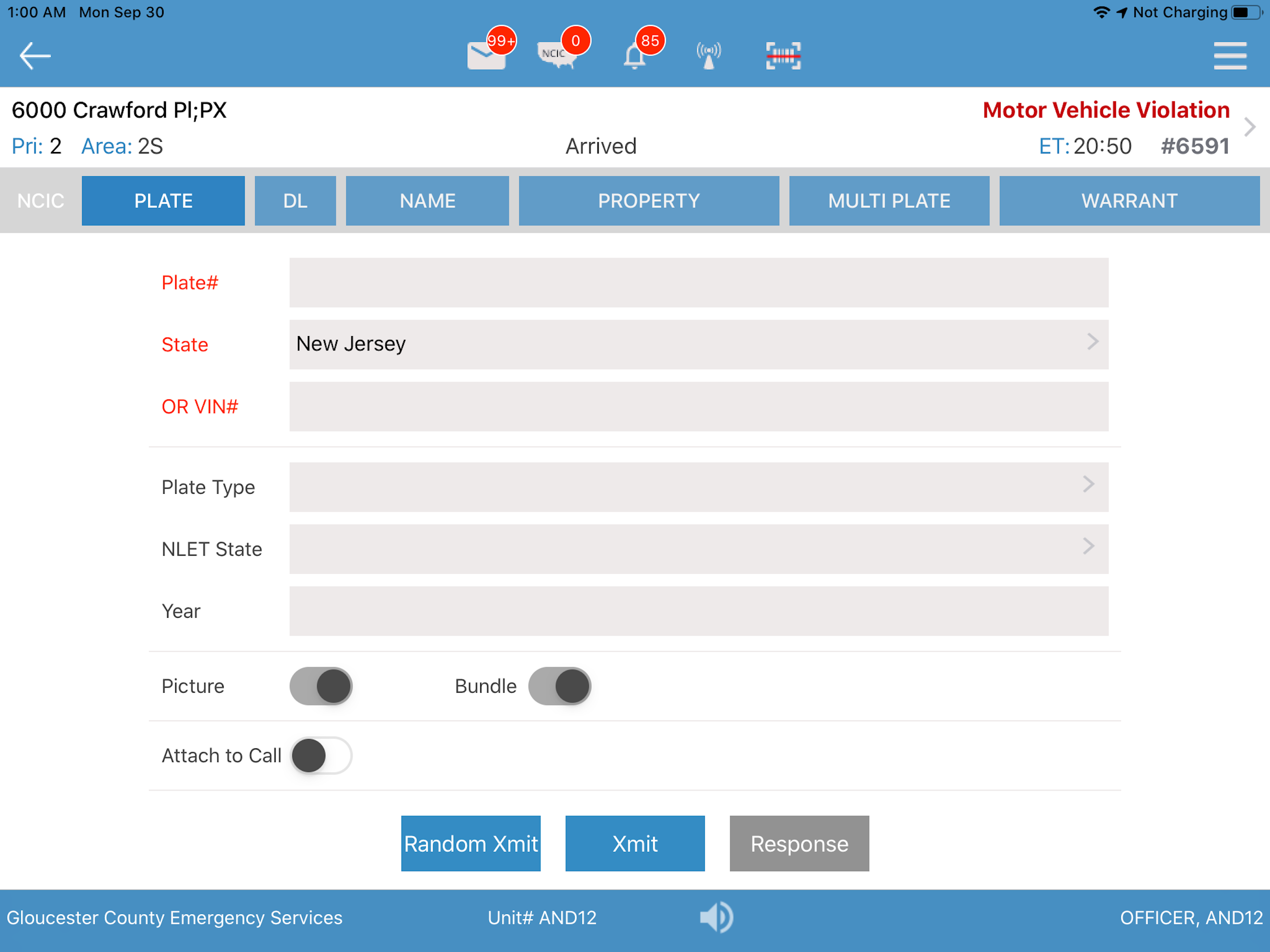The height and width of the screenshot is (952, 1270).
Task: Tap the Plate# input field
Action: click(x=698, y=282)
